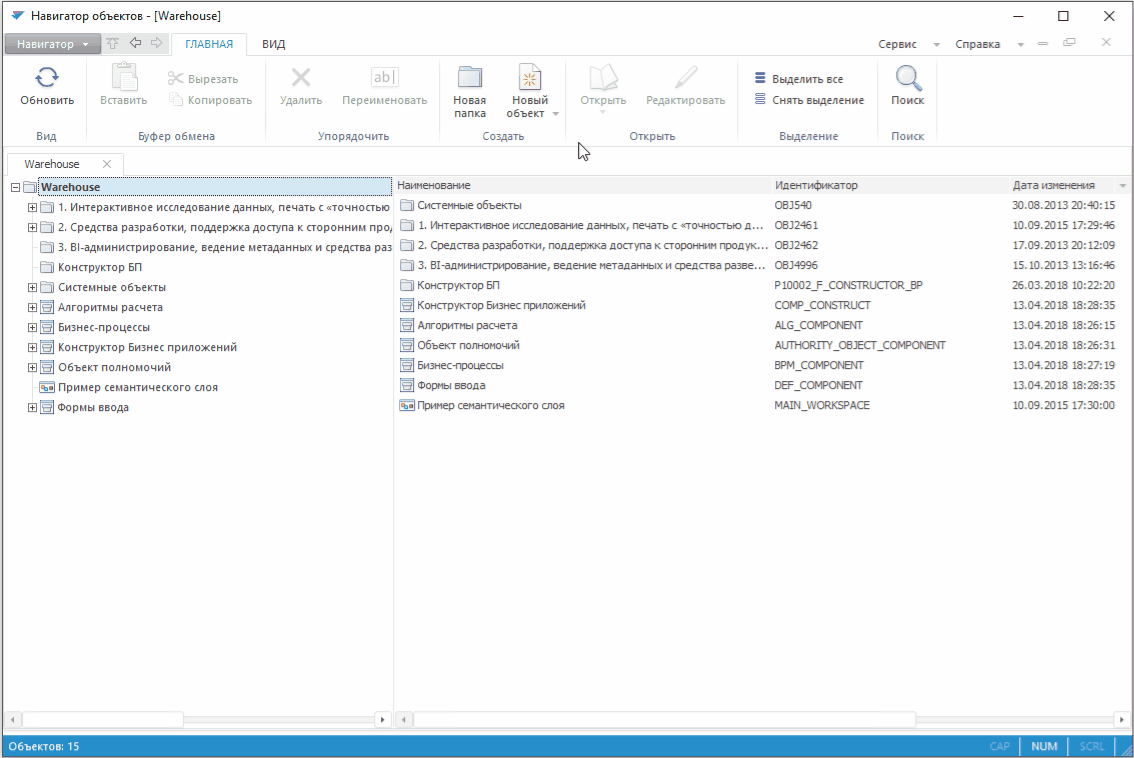The width and height of the screenshot is (1134, 758).
Task: Click the date 30.08.2013 20:40:15
Action: click(1063, 205)
